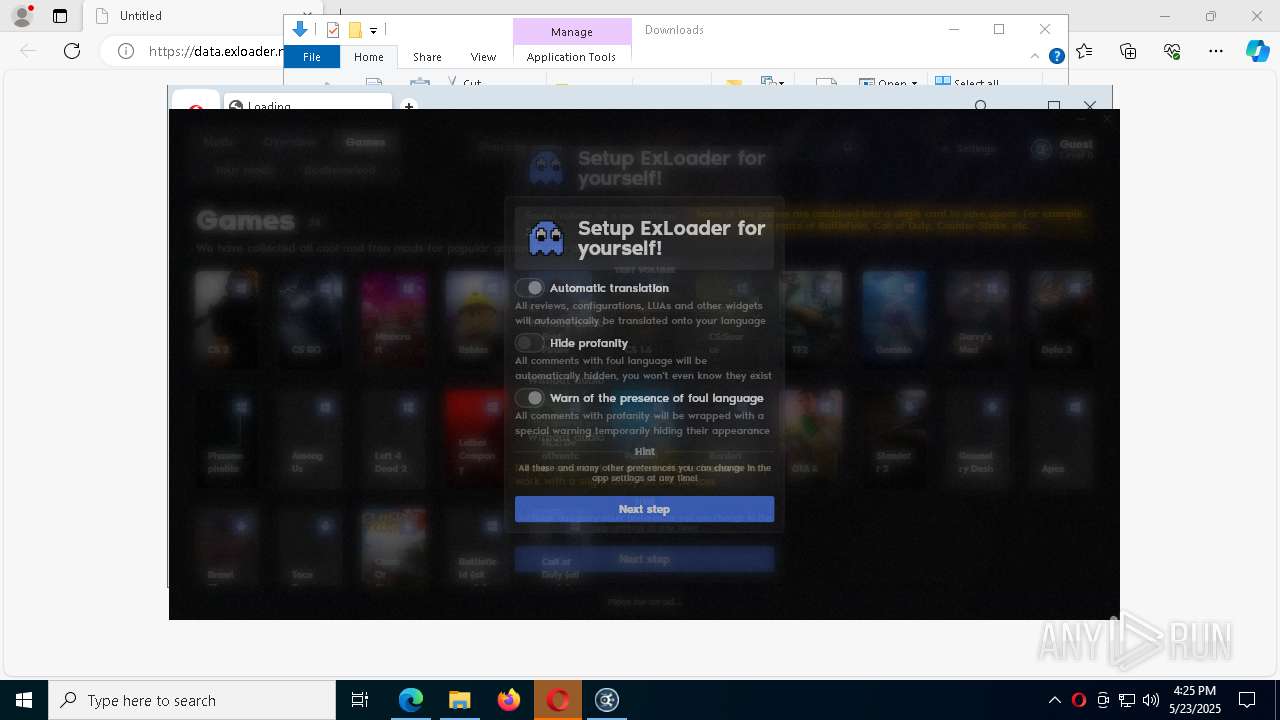Image resolution: width=1280 pixels, height=720 pixels.
Task: Click the Edge address bar URL
Action: point(215,51)
